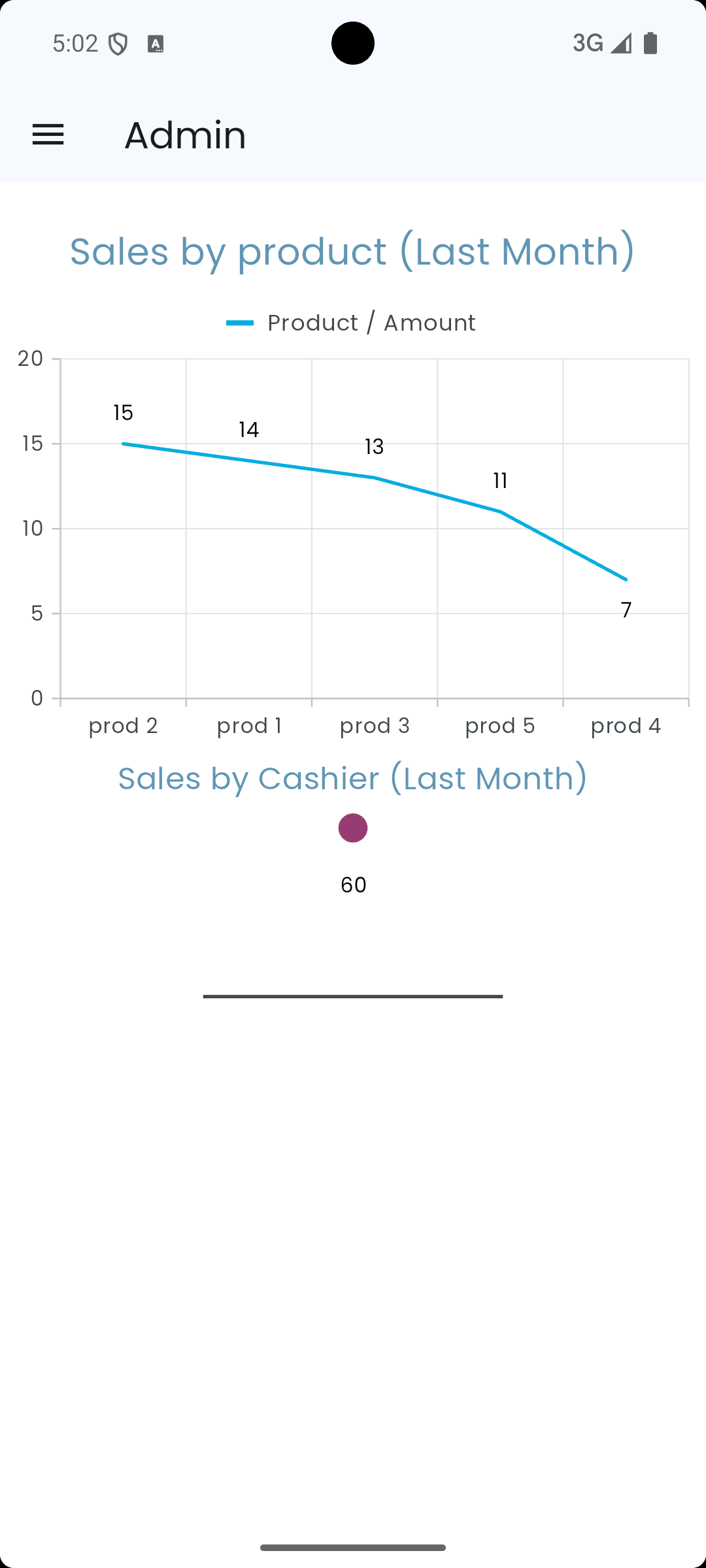
Task: Open the hamburger navigation menu
Action: (x=48, y=135)
